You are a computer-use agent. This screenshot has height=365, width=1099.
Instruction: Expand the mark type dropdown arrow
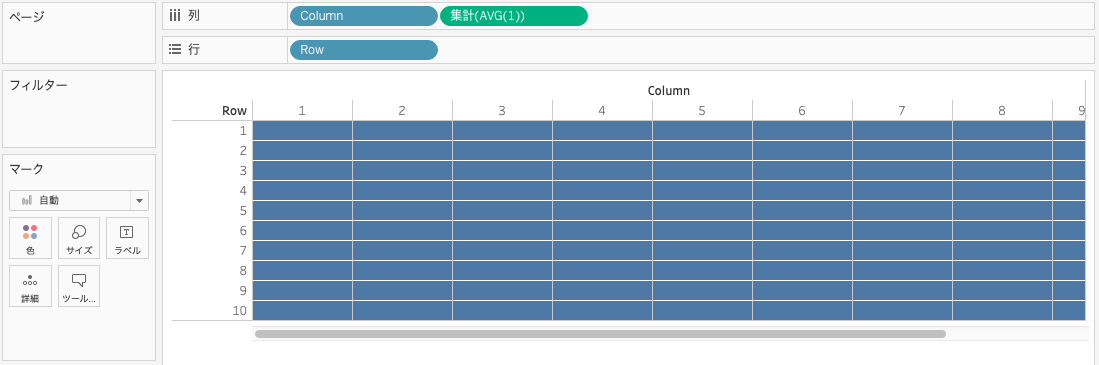point(139,200)
